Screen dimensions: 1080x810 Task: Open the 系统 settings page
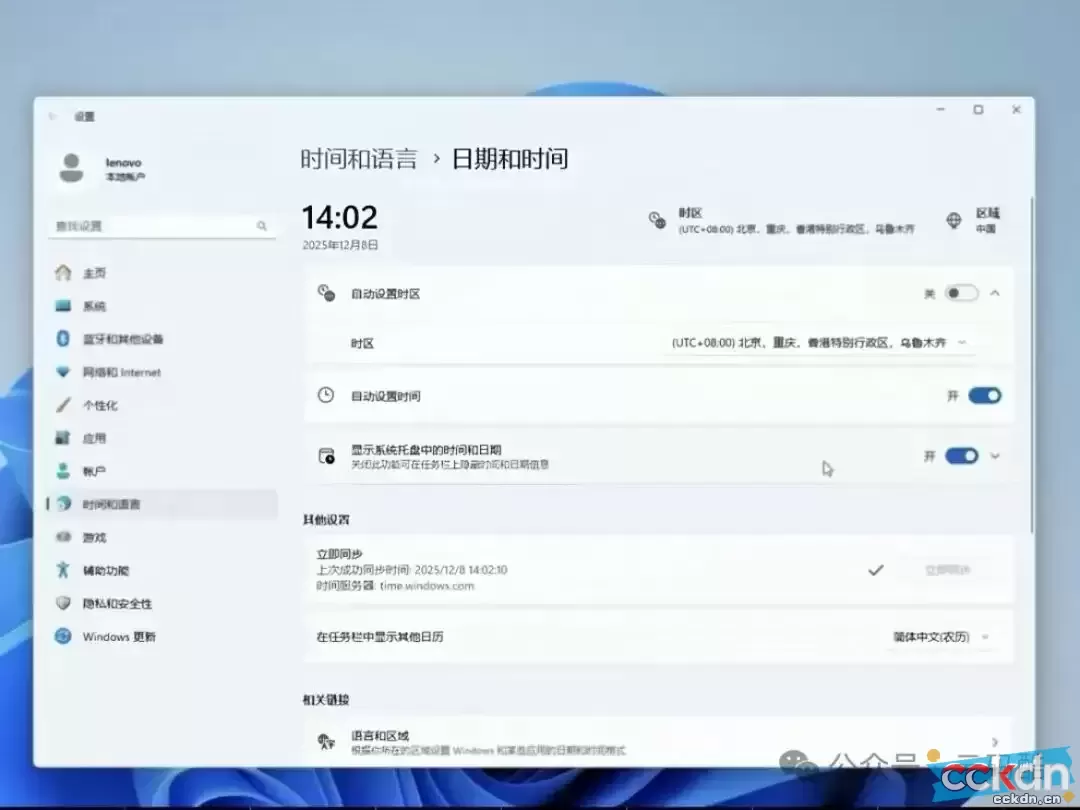click(163, 306)
